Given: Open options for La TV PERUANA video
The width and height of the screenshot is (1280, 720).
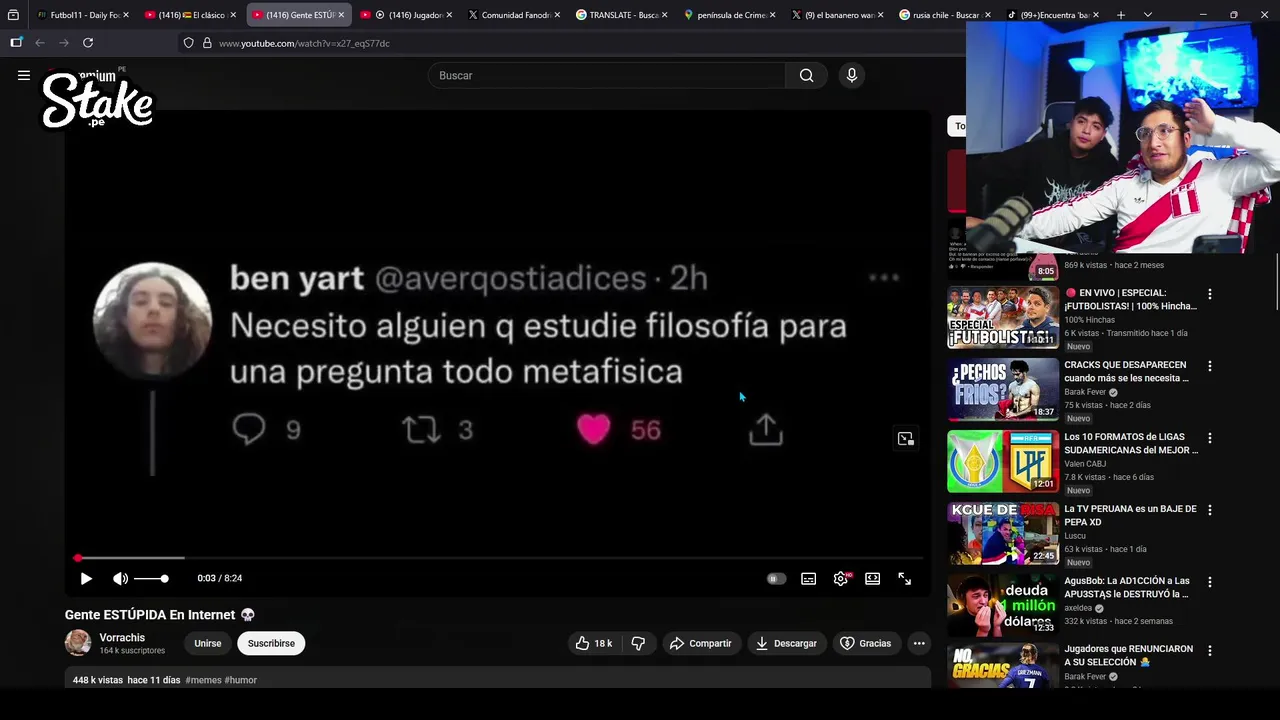Looking at the screenshot, I should [1210, 510].
